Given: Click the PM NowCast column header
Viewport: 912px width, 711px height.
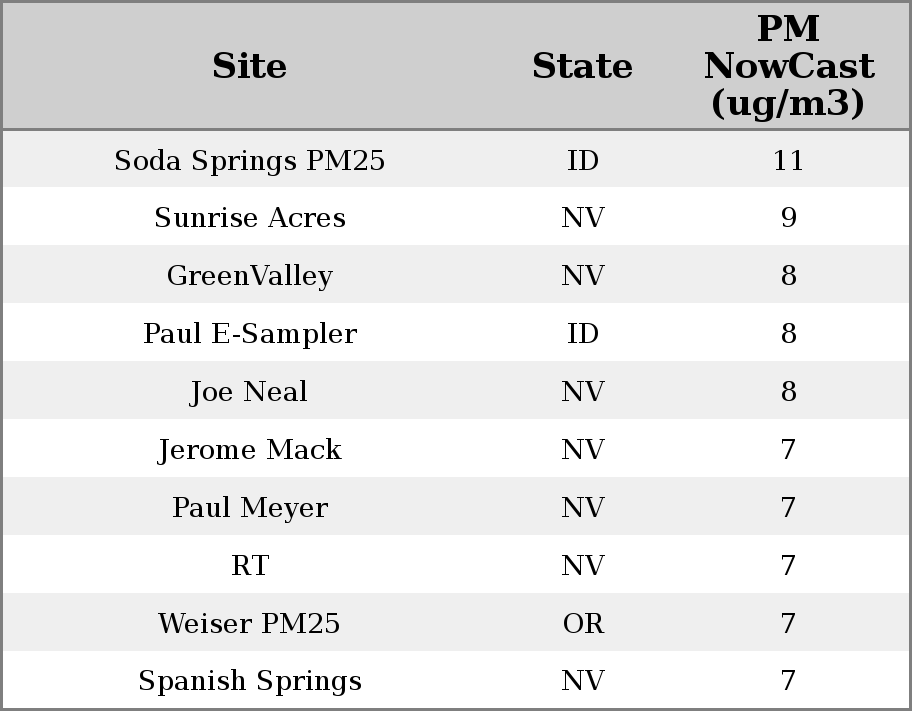Looking at the screenshot, I should (788, 67).
